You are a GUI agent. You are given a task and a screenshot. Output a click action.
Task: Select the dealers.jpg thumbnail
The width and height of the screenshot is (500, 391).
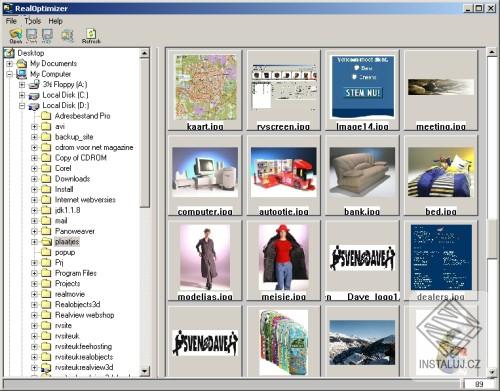click(441, 257)
